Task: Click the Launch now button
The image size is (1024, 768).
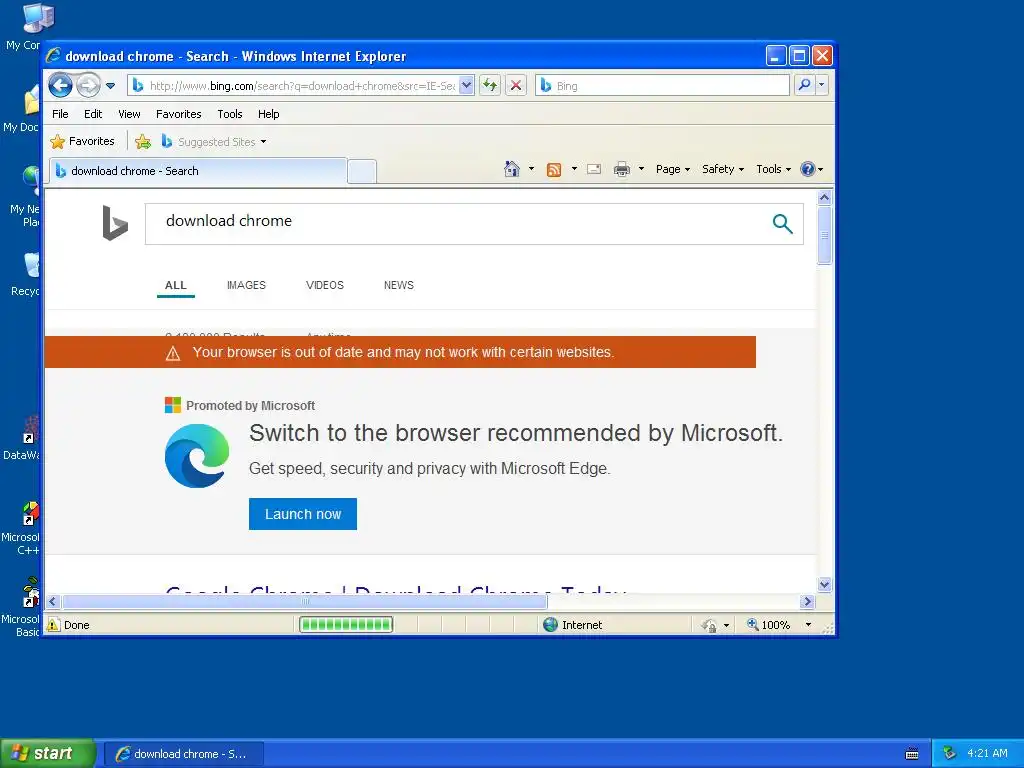Action: 303,514
